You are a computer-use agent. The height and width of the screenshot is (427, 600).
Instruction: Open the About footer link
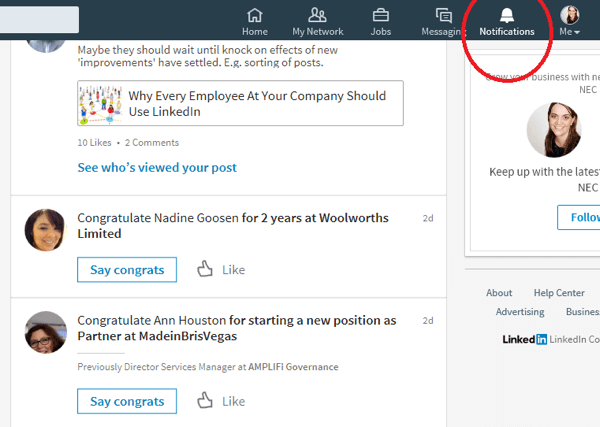499,293
